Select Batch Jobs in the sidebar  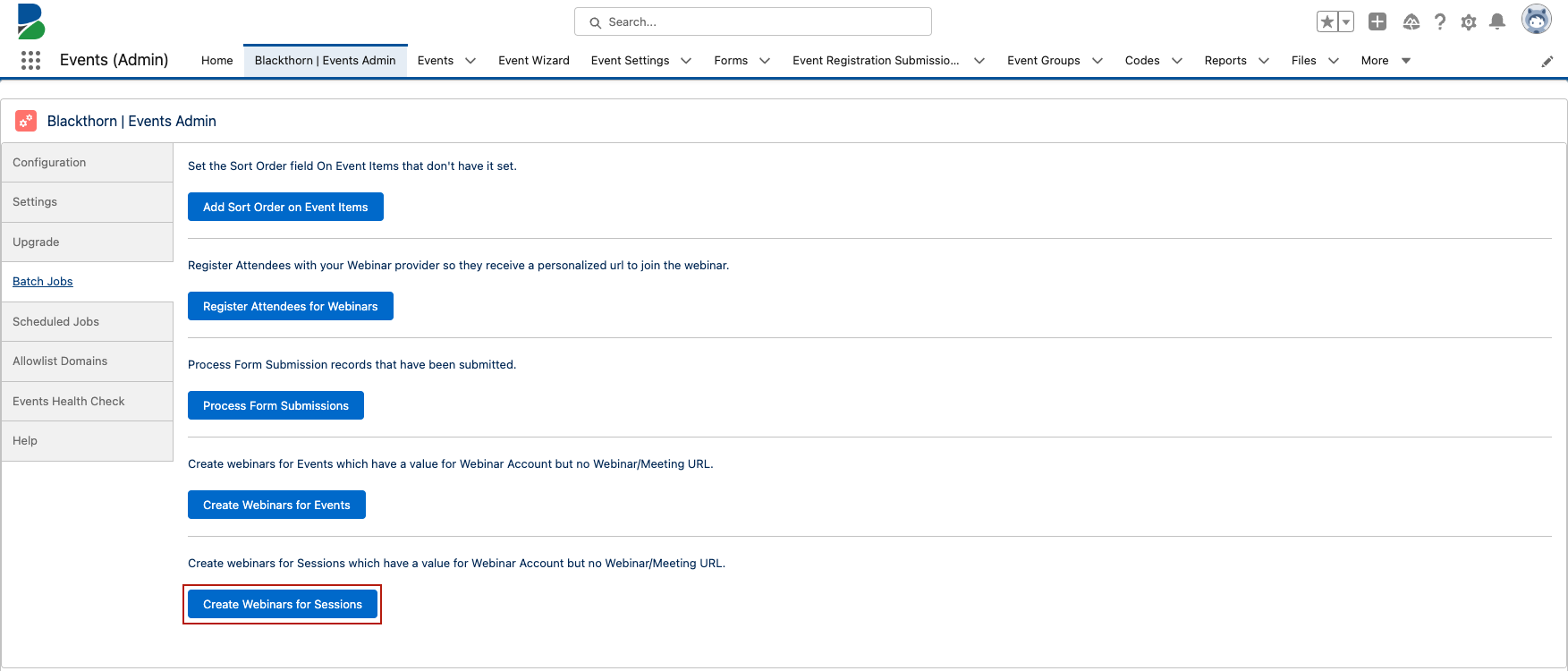pyautogui.click(x=88, y=282)
